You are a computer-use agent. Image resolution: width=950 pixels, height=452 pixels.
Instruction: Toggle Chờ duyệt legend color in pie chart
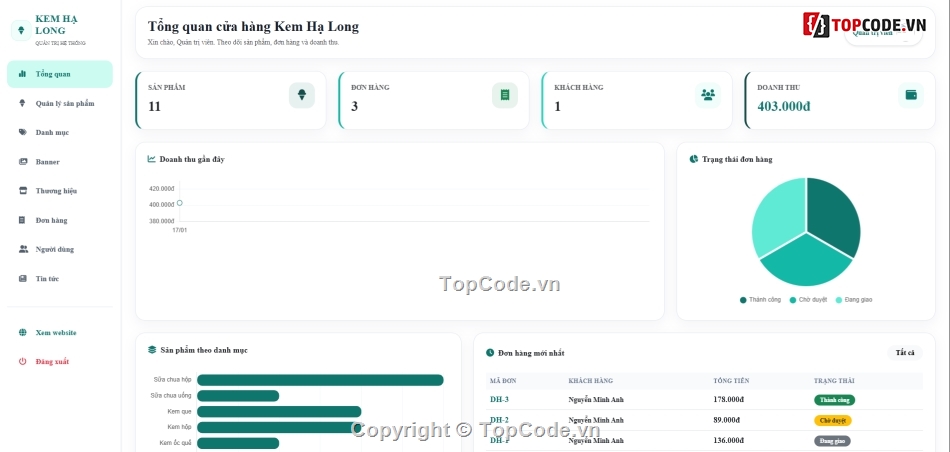point(793,300)
